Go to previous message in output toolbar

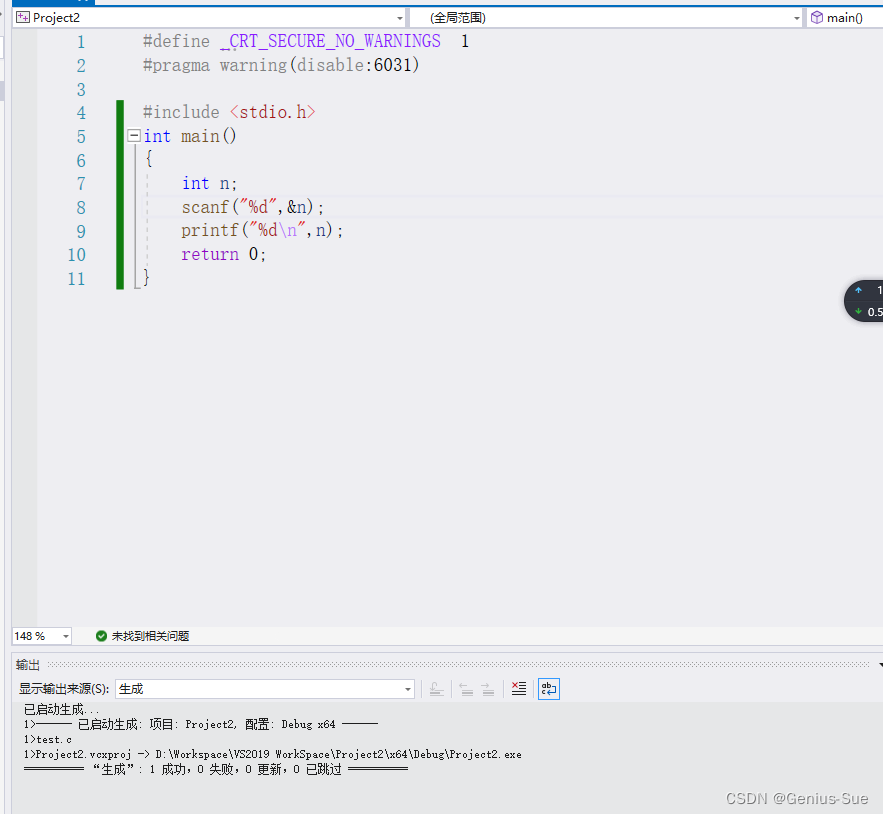coord(466,689)
